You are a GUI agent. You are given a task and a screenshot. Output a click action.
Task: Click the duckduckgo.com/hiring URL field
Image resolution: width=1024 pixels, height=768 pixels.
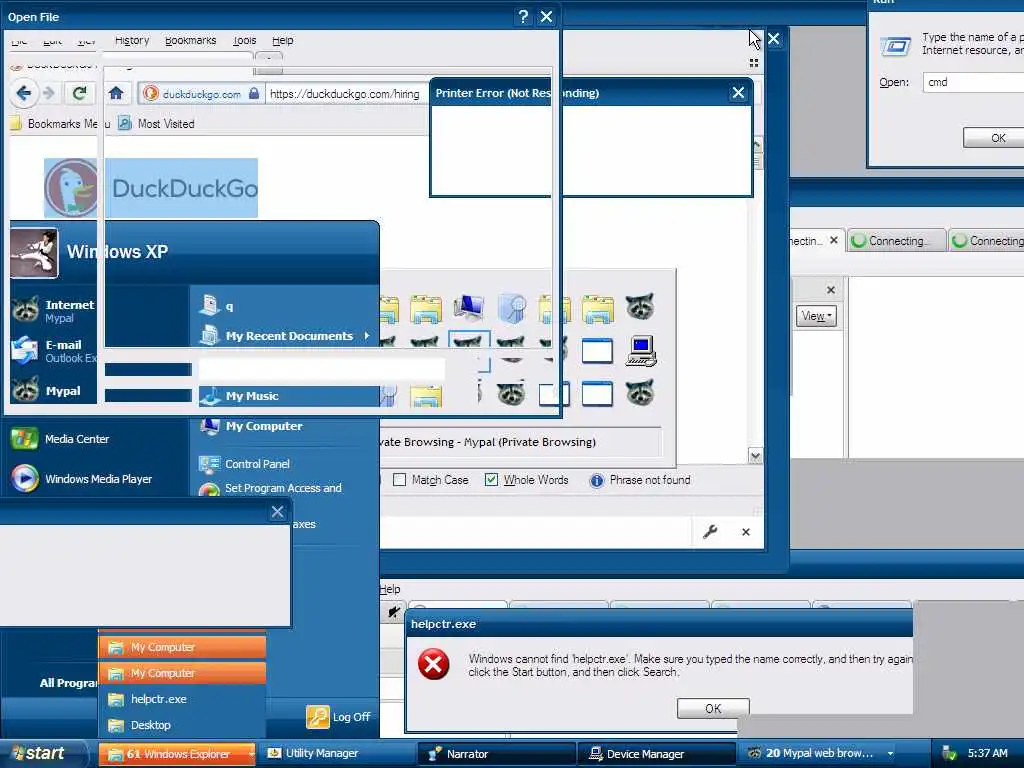tap(345, 93)
